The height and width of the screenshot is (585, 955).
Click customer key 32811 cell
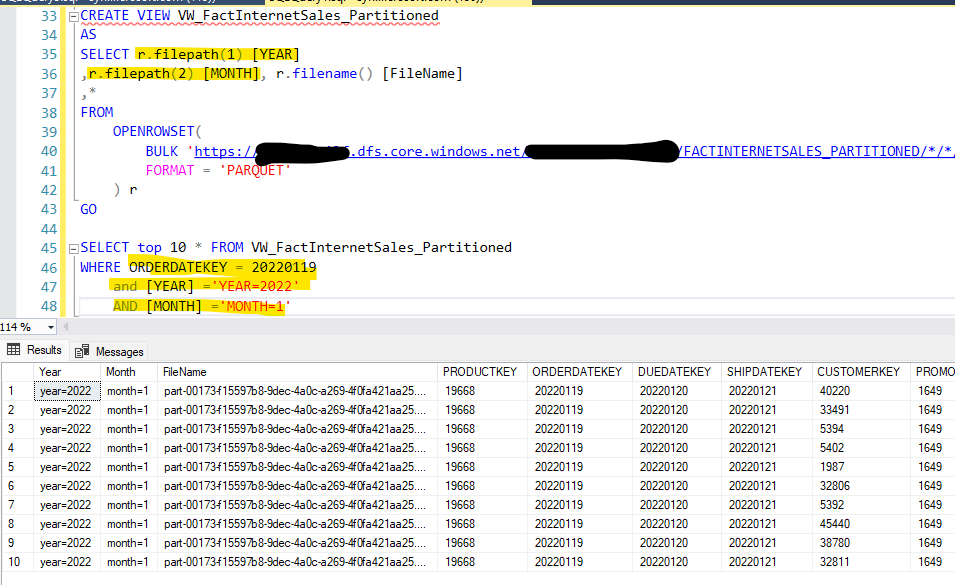point(861,562)
